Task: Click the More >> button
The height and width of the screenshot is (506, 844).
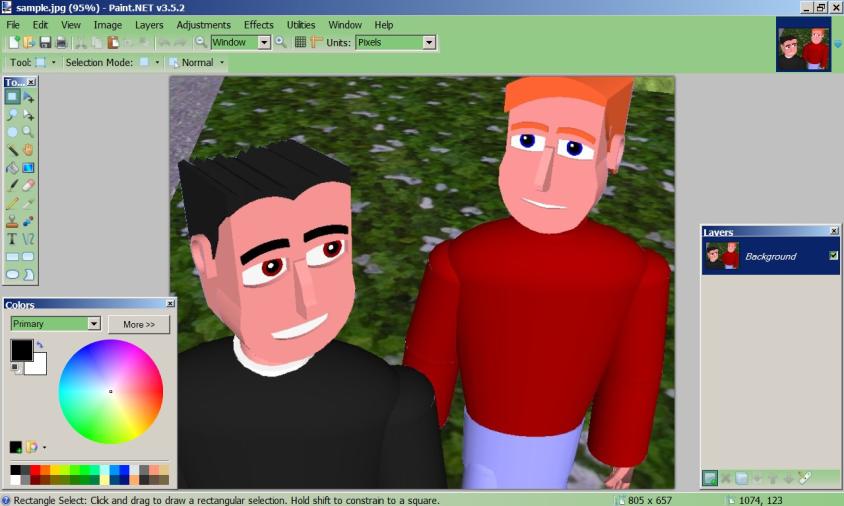Action: 139,324
